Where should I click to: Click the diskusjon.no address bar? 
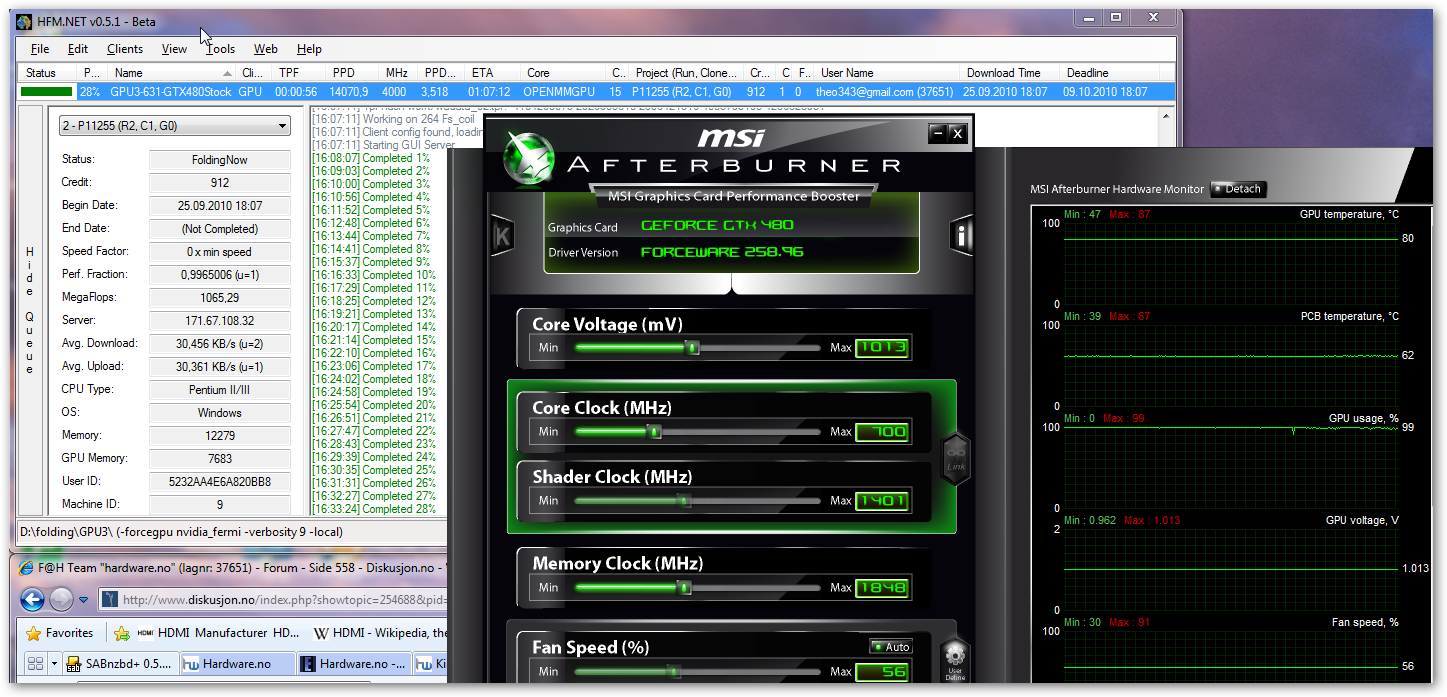pos(273,599)
